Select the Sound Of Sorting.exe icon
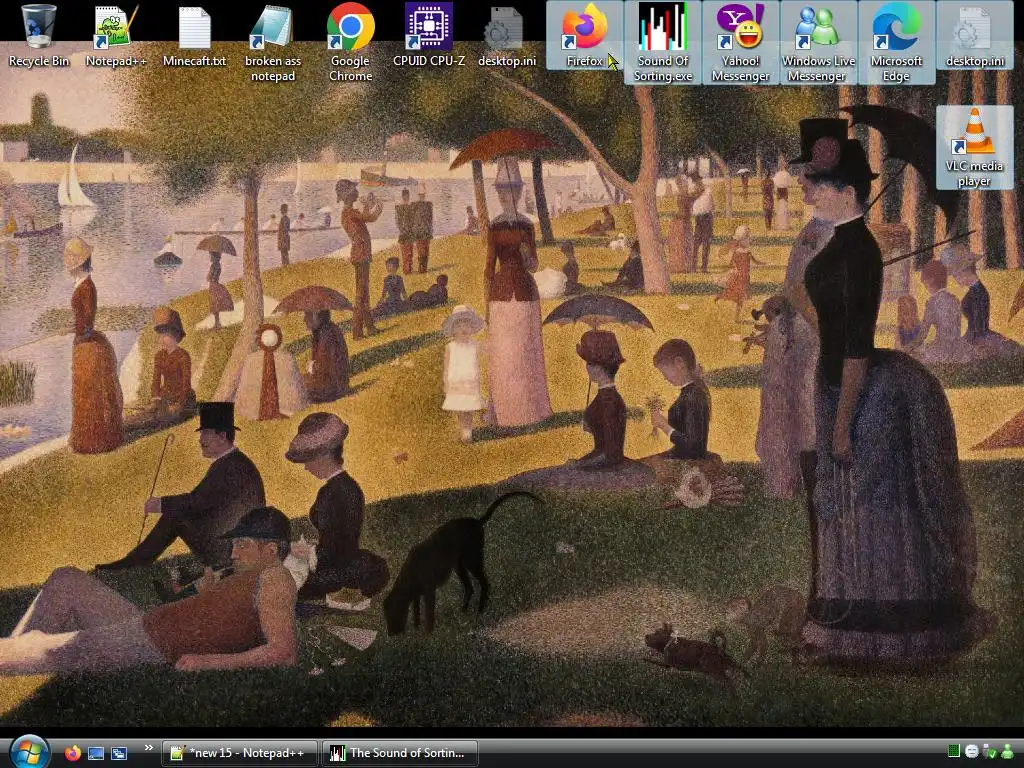Screen dimensions: 1024x768 point(663,43)
